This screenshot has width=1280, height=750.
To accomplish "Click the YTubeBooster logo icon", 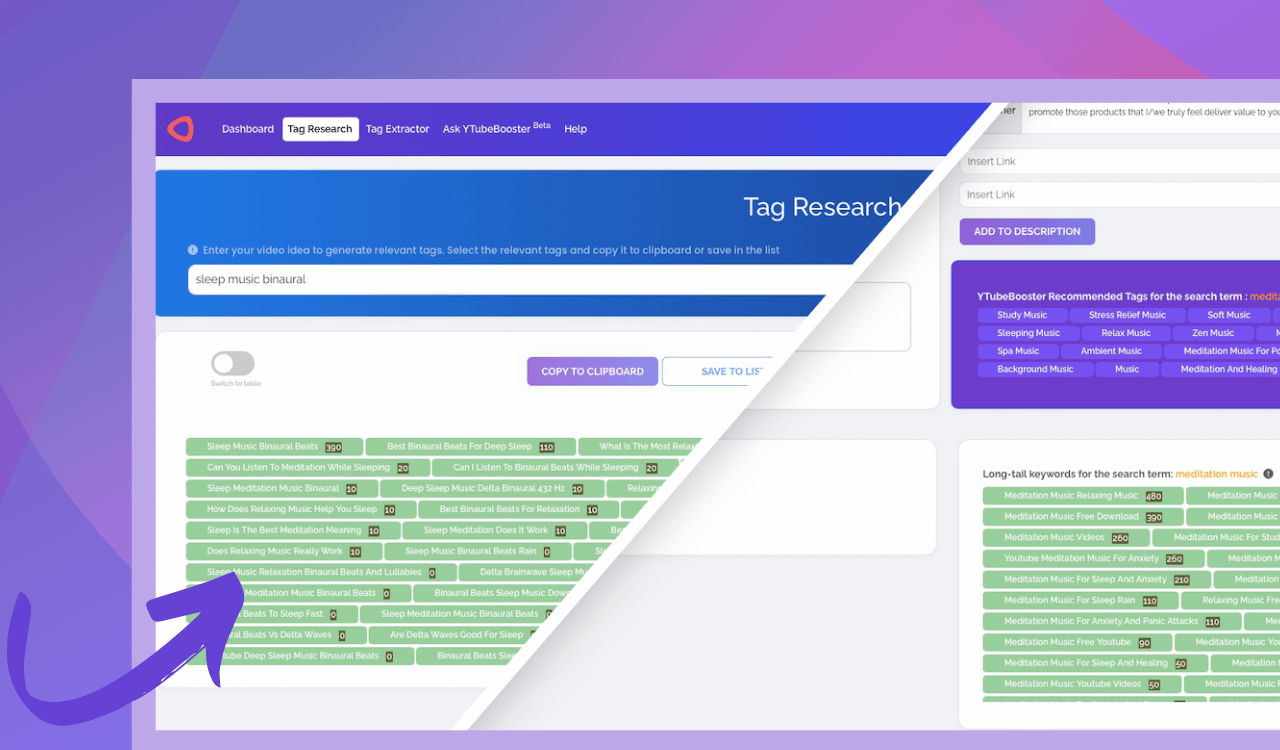I will (180, 128).
